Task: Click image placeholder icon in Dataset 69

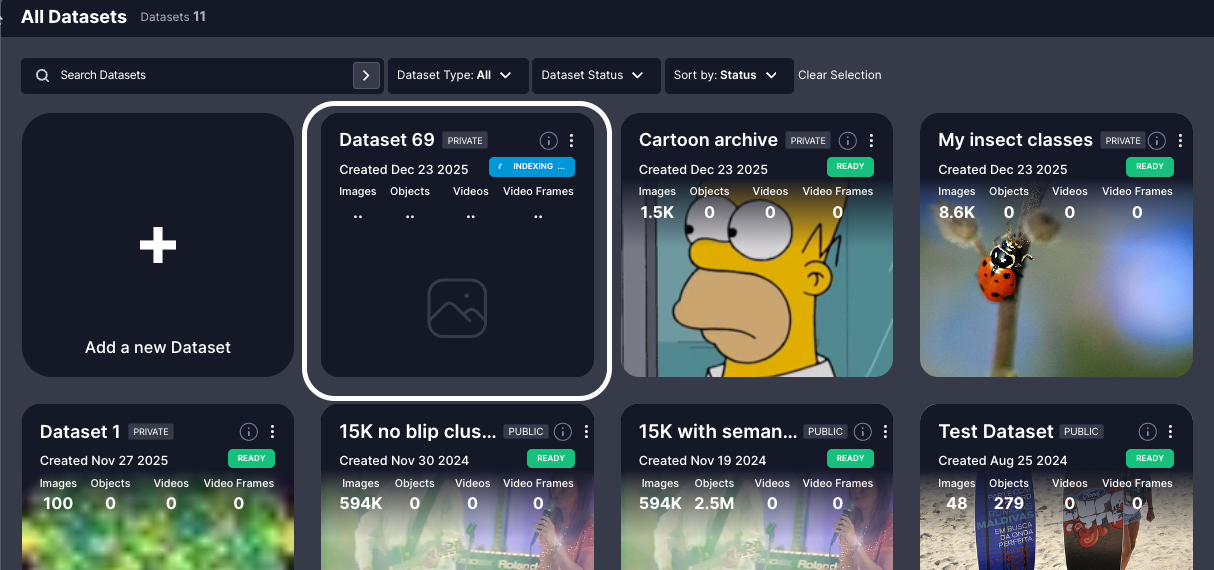Action: (457, 308)
